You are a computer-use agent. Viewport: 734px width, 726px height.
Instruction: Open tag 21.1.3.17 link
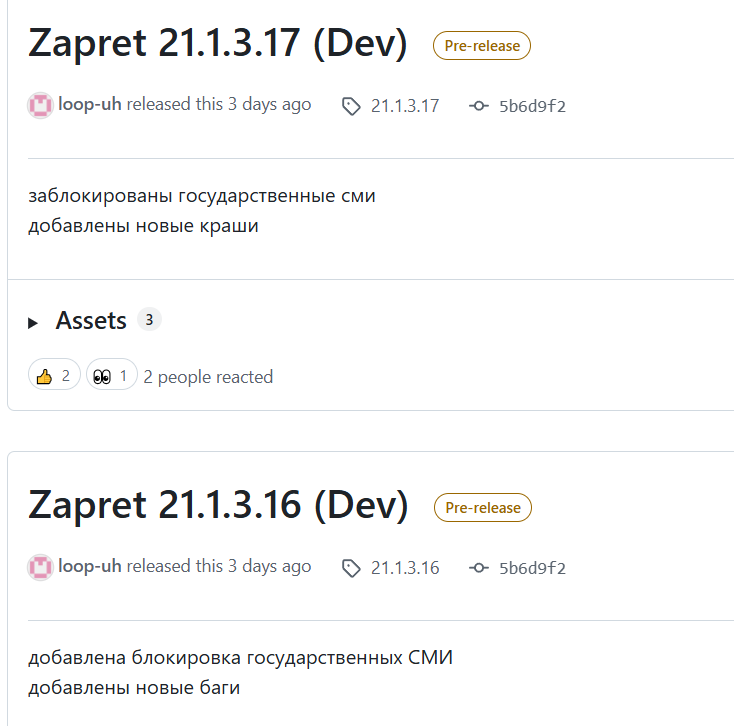click(x=405, y=106)
